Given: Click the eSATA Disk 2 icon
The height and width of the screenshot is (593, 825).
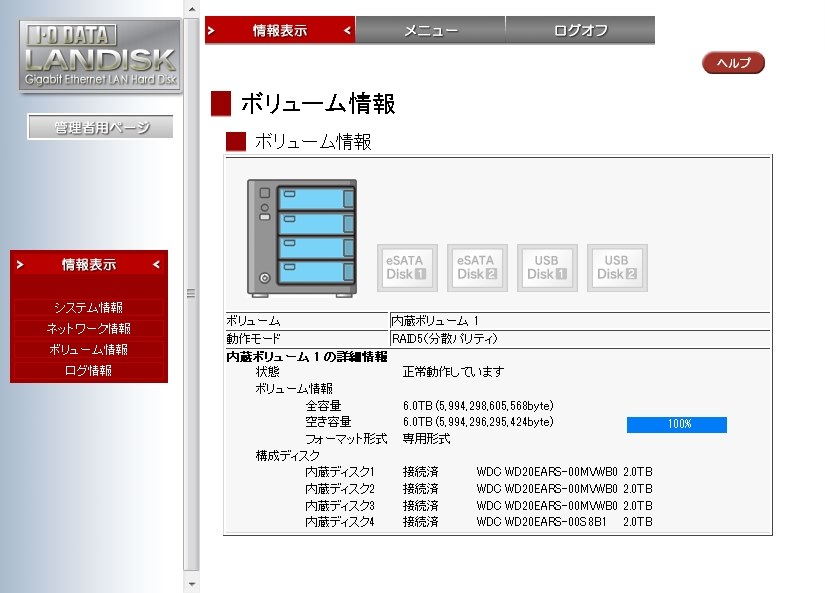Looking at the screenshot, I should pos(477,268).
